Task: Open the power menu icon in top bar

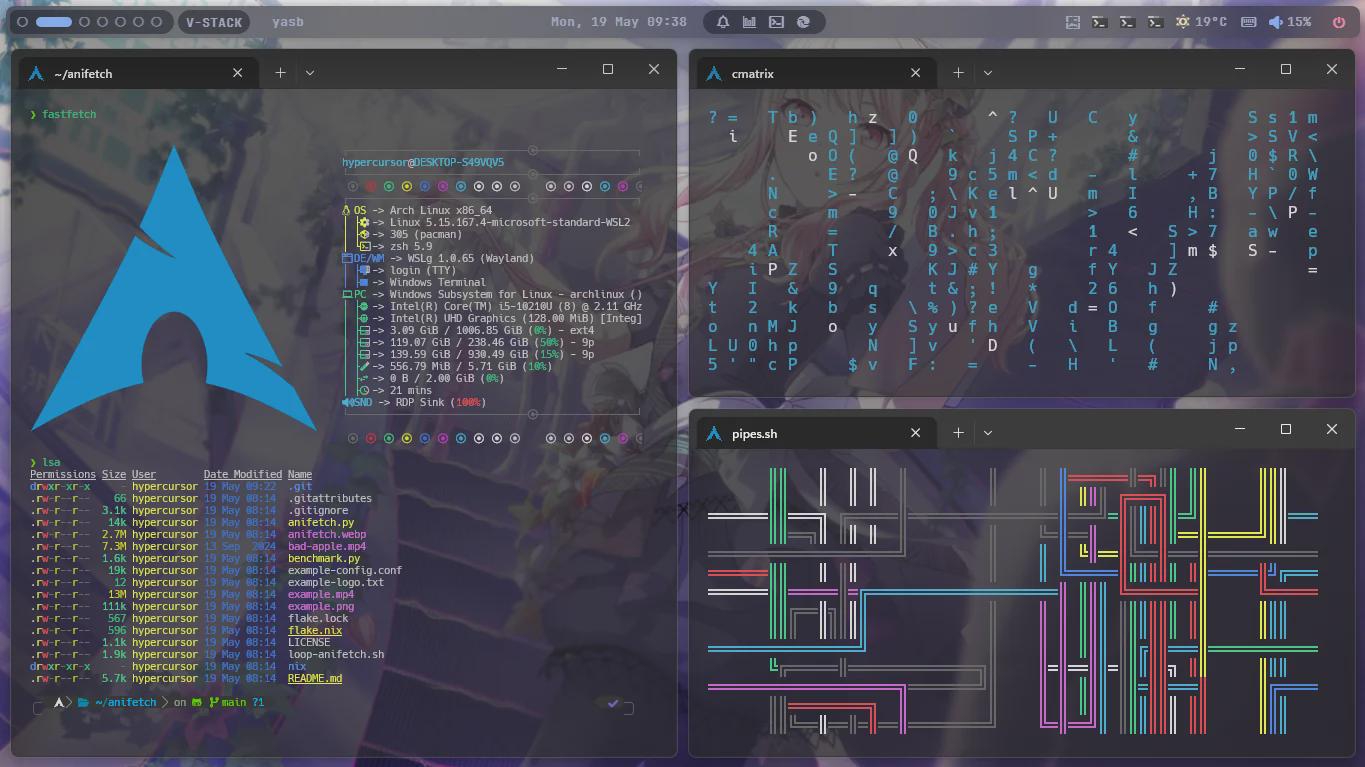Action: pyautogui.click(x=1339, y=21)
